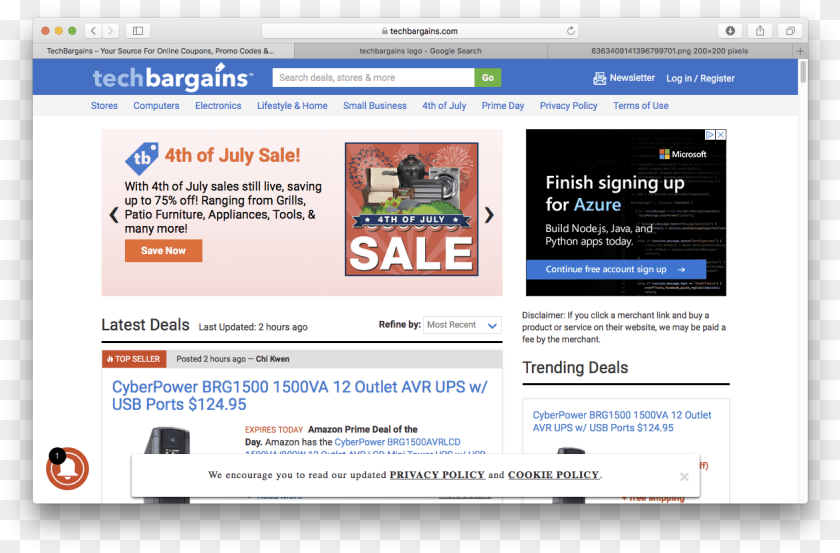840x553 pixels.
Task: Click in the search deals input field
Action: click(373, 78)
